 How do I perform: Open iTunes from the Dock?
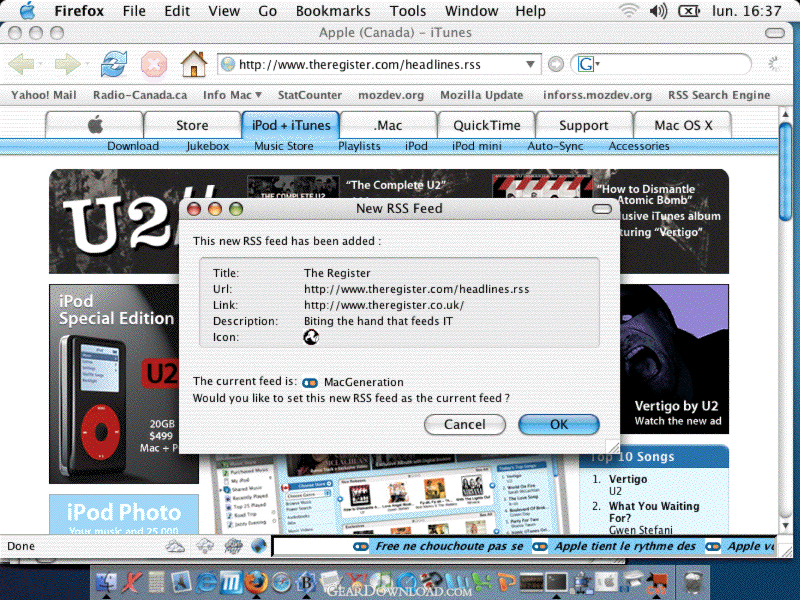[x=380, y=582]
